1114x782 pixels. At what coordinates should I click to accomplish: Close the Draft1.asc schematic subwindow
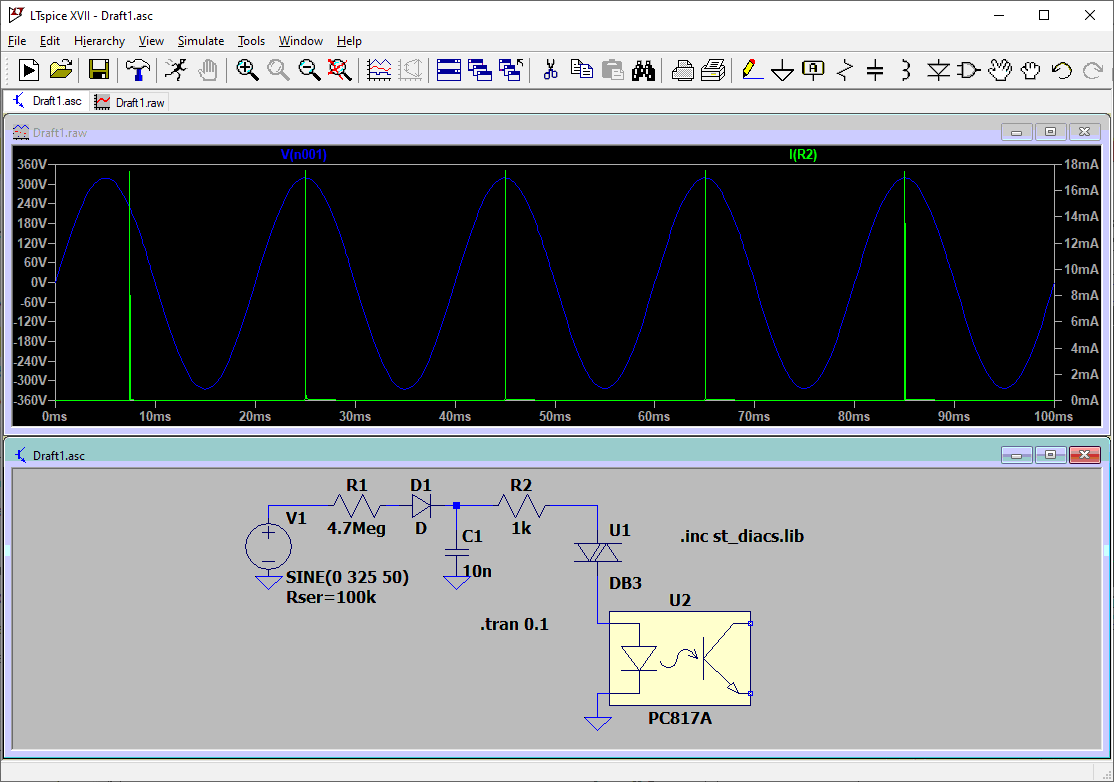click(x=1084, y=455)
